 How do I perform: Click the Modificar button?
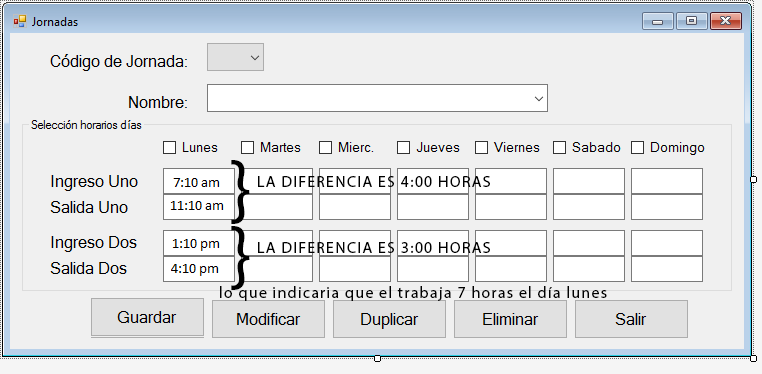[x=268, y=319]
